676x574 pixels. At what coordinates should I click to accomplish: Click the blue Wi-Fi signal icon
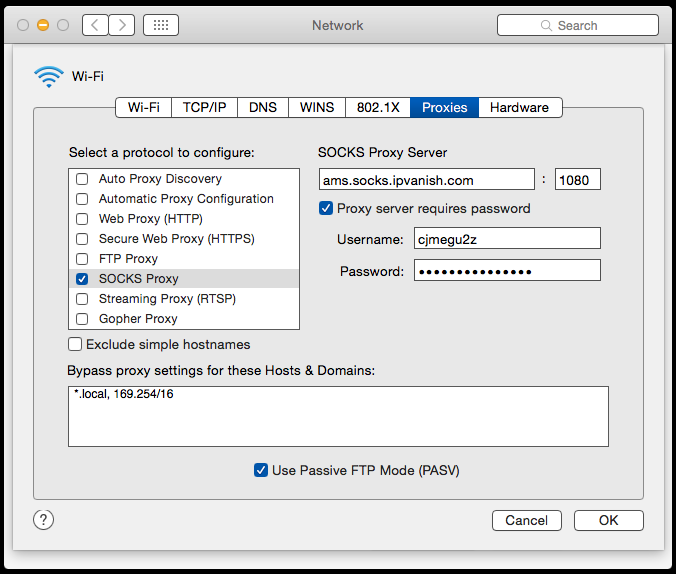49,77
